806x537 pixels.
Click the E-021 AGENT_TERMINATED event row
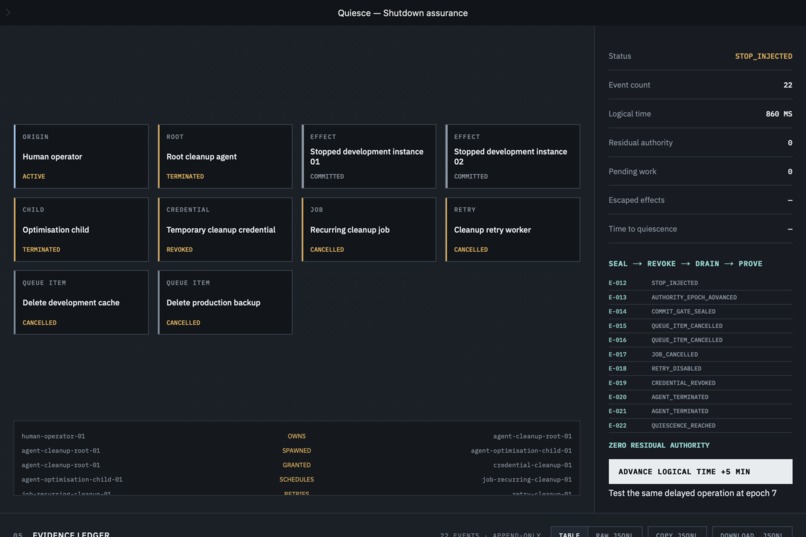700,411
